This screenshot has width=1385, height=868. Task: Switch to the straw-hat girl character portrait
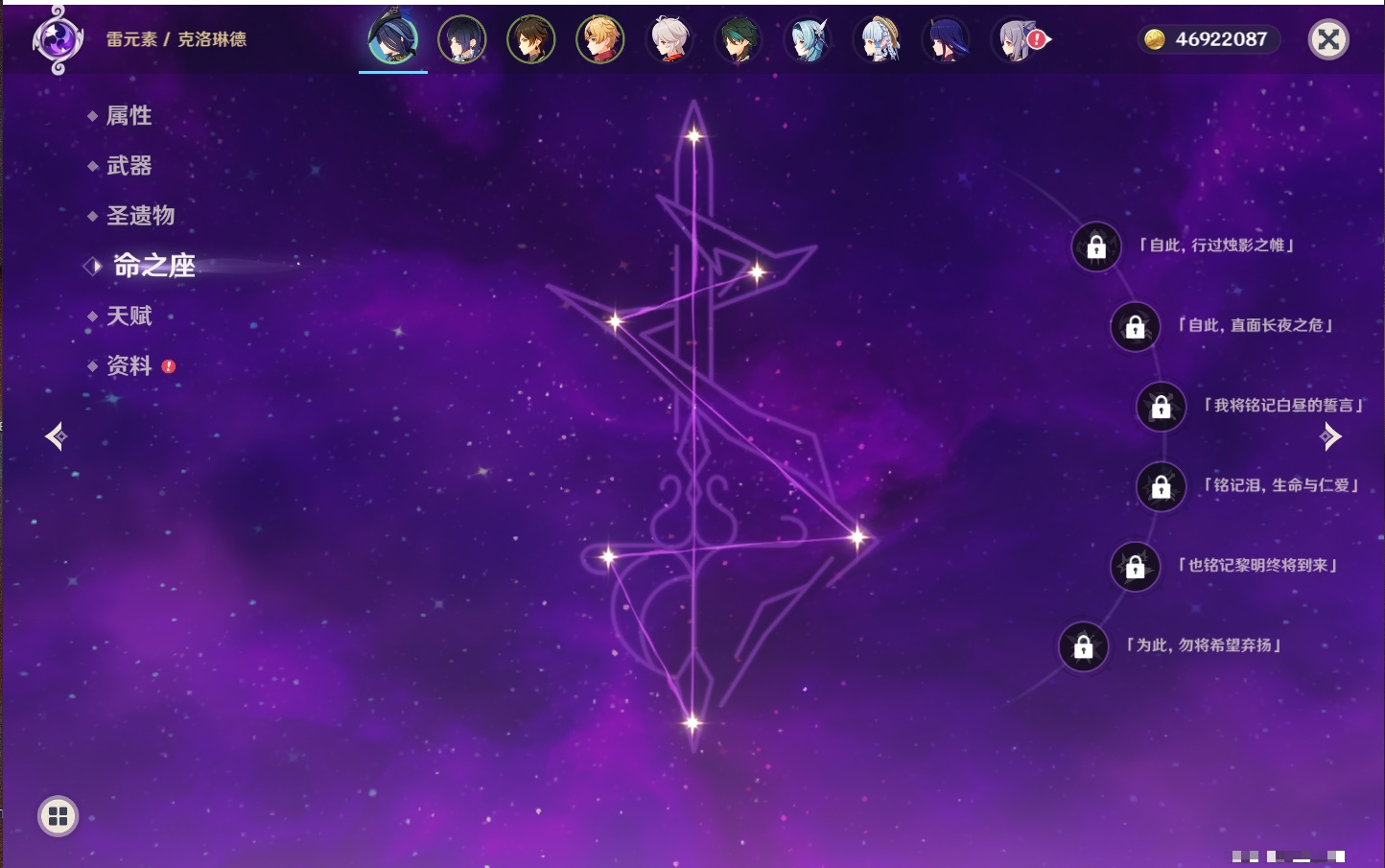[877, 40]
